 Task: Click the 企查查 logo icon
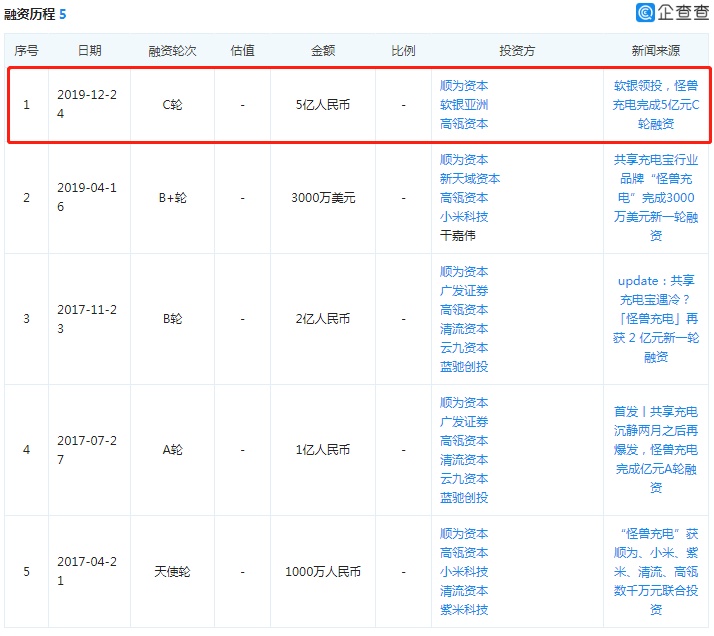(x=645, y=12)
